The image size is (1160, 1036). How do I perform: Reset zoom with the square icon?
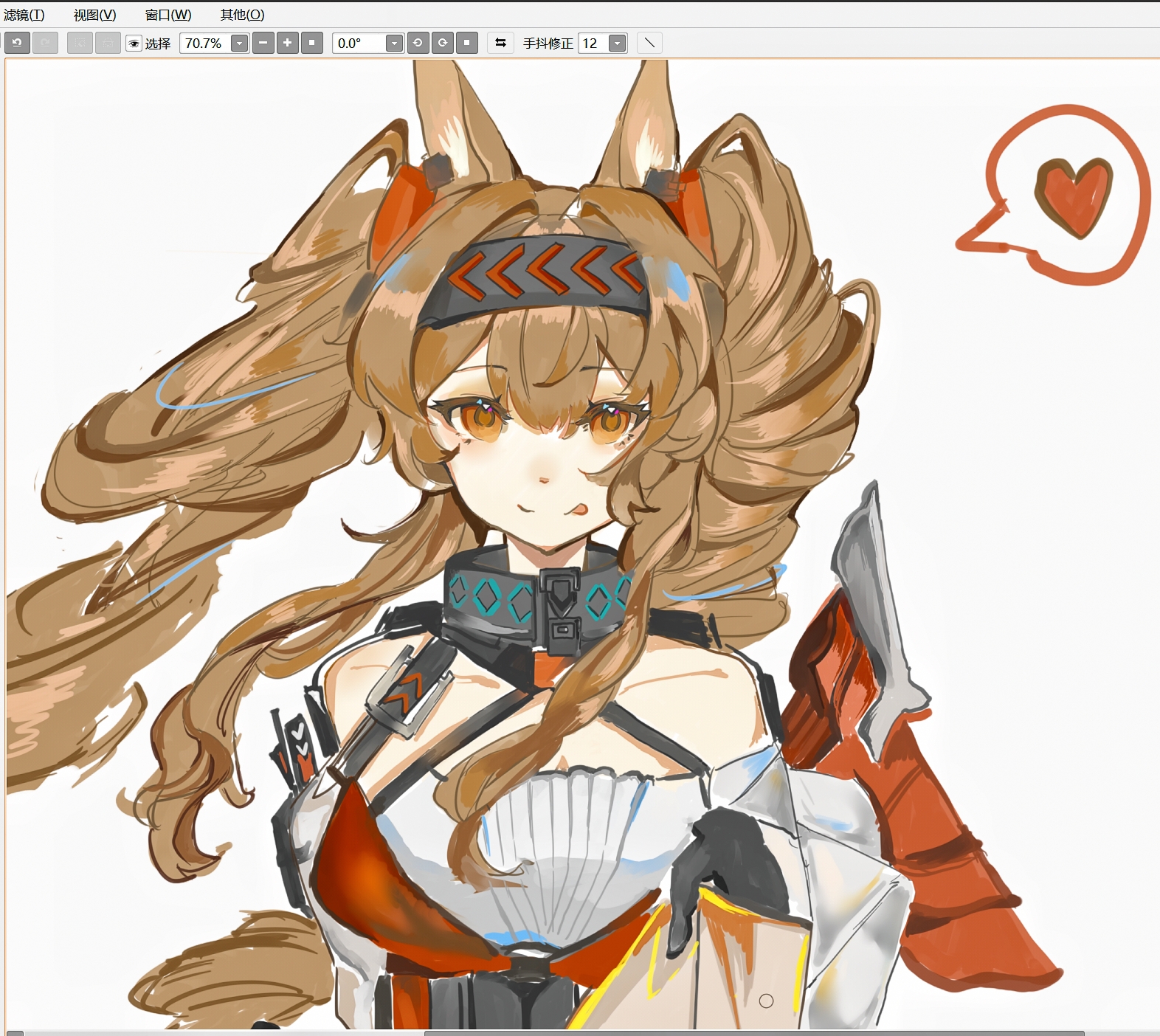click(312, 43)
